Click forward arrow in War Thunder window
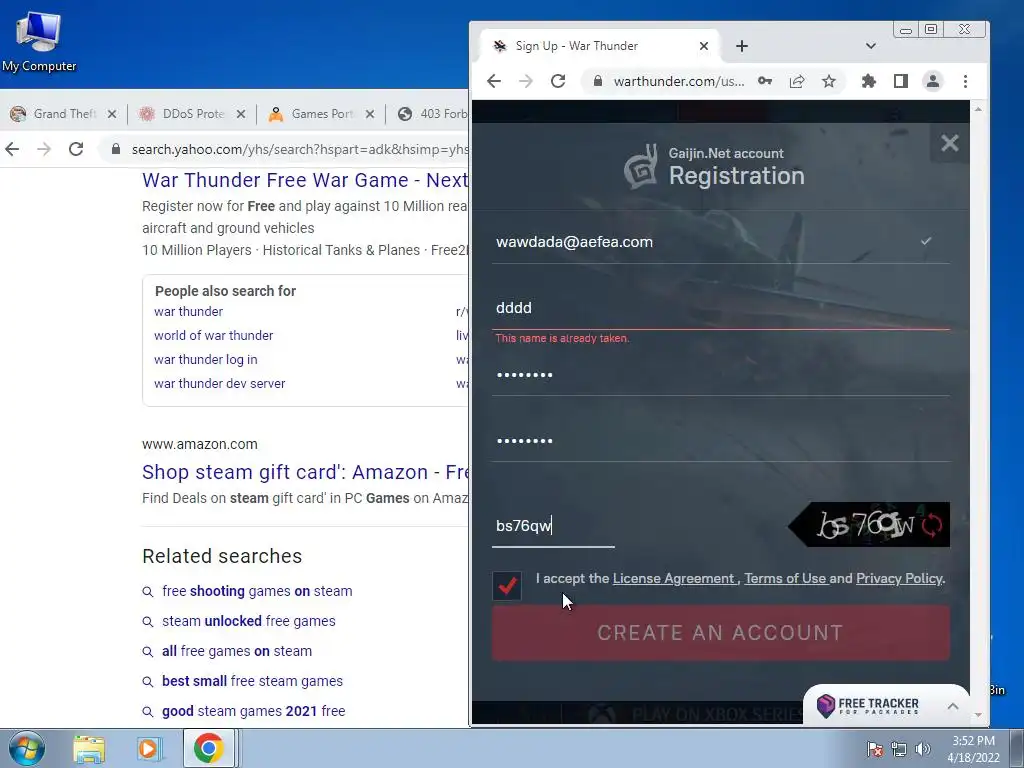 [526, 81]
